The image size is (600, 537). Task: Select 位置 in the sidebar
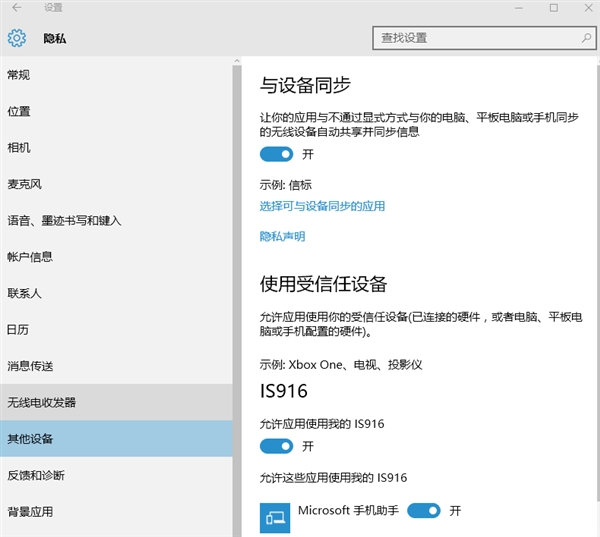[18, 111]
